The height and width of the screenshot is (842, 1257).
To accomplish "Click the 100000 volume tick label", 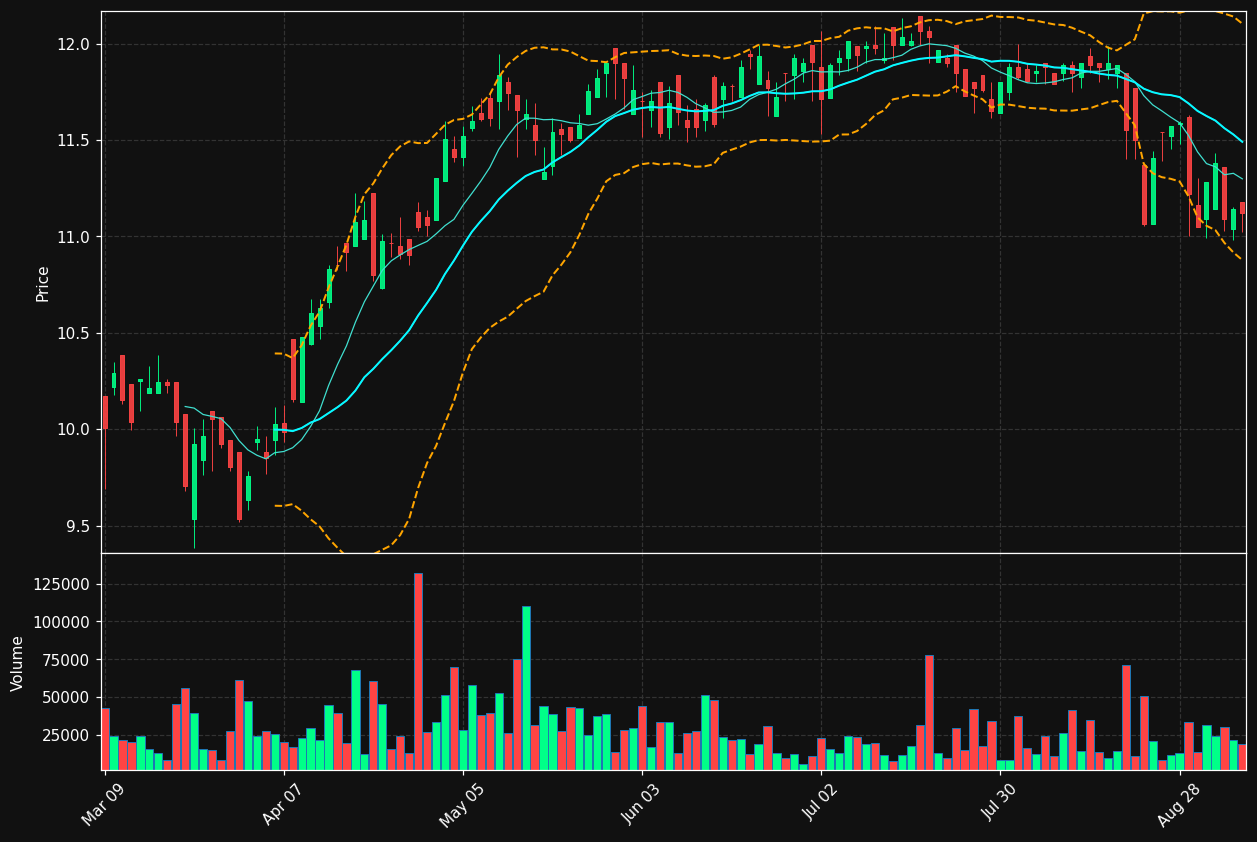I will (x=63, y=622).
